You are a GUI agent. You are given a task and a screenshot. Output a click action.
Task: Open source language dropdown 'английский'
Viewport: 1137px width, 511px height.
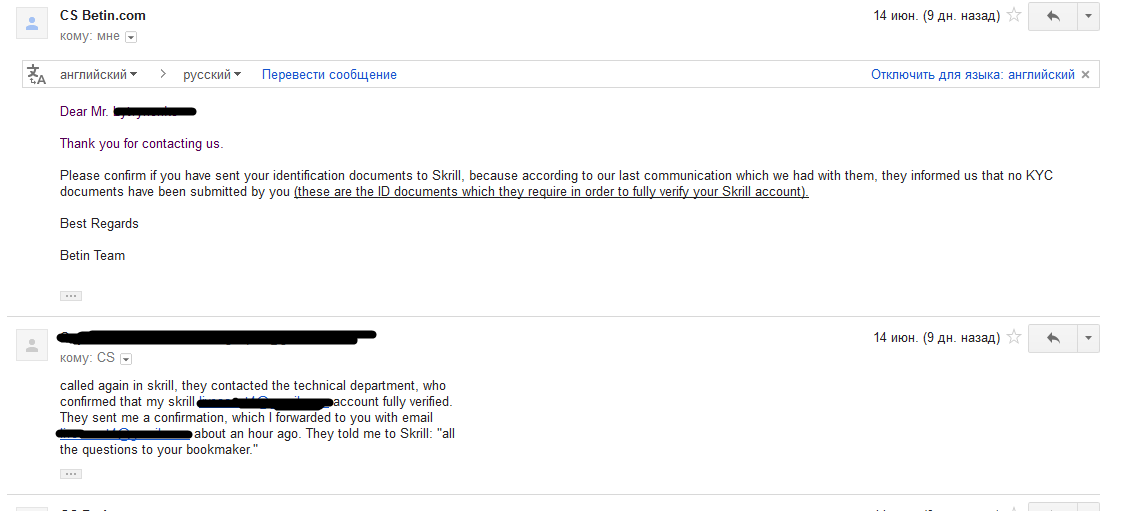[99, 75]
